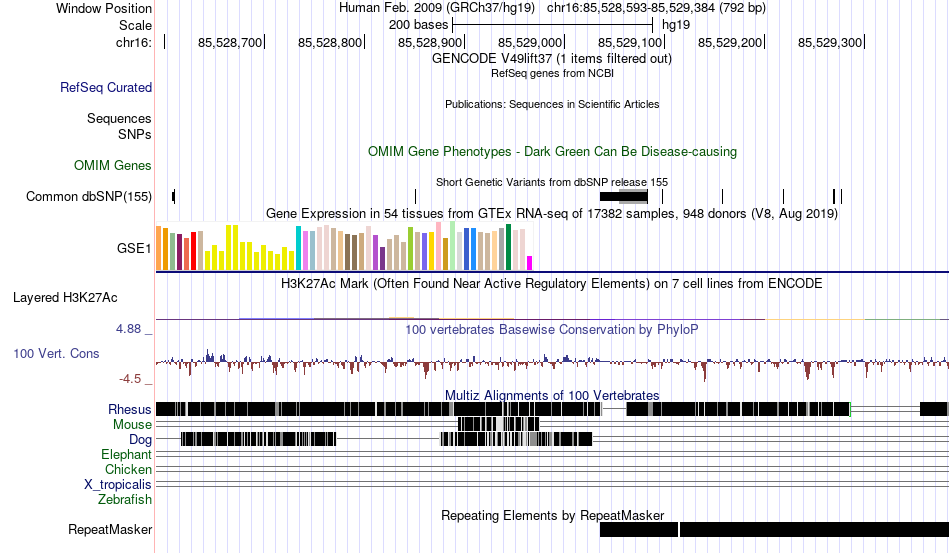Click the 4.88 PhyloP upper scale value
Screen dimensions: 950x553
pos(128,329)
